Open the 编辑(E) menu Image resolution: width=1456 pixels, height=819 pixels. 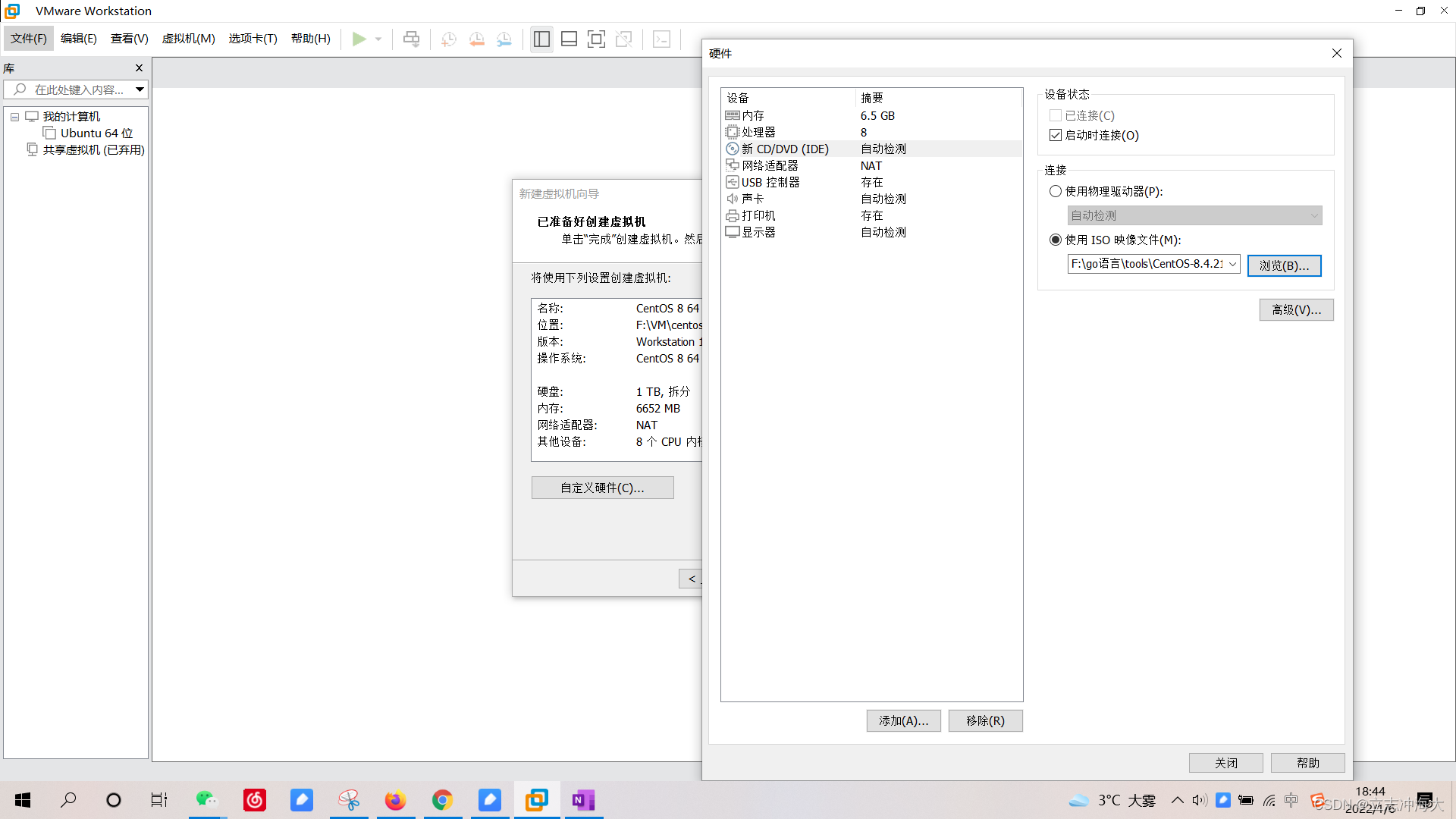78,39
